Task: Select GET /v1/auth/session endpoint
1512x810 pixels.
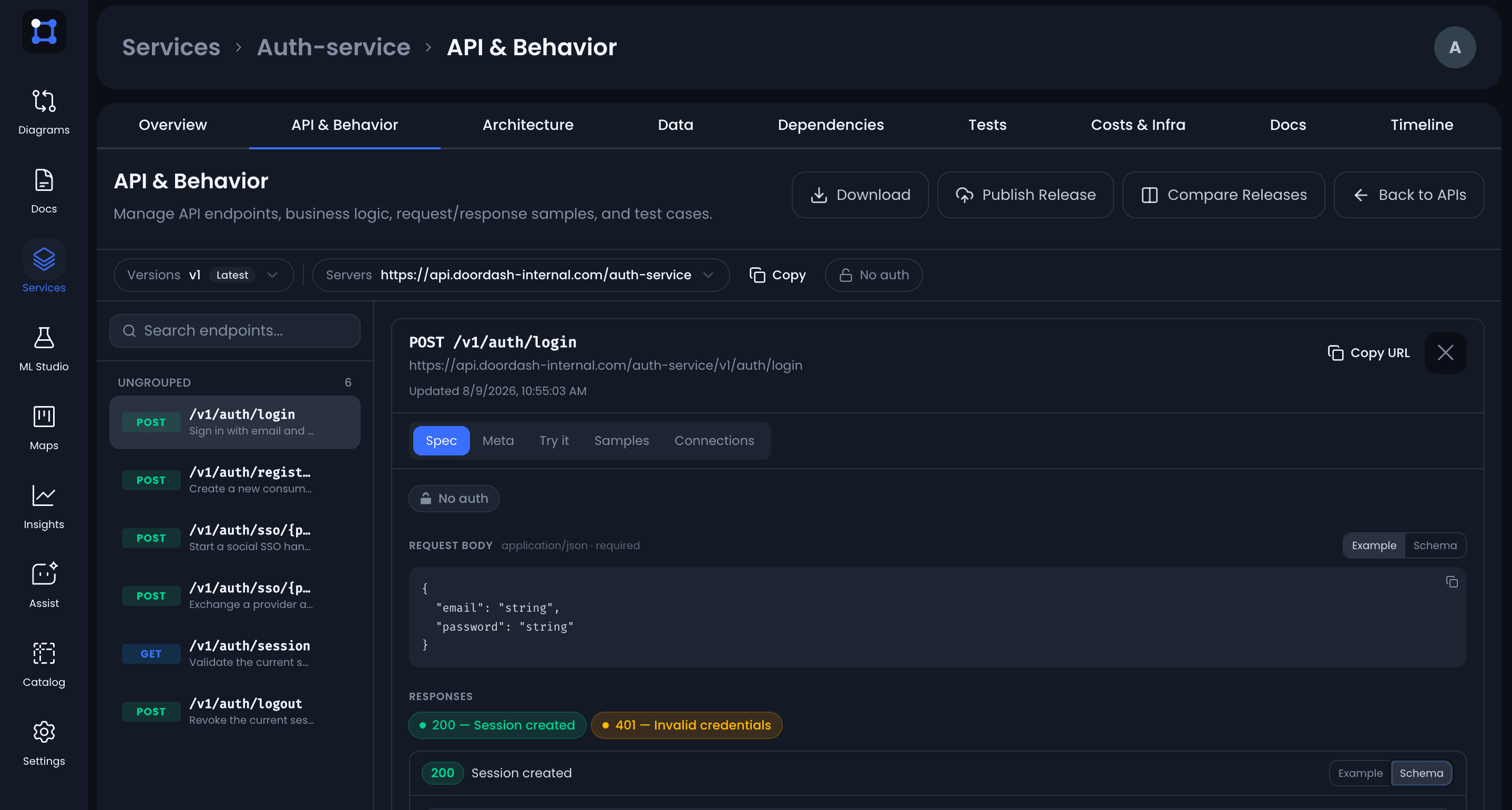Action: pos(235,654)
